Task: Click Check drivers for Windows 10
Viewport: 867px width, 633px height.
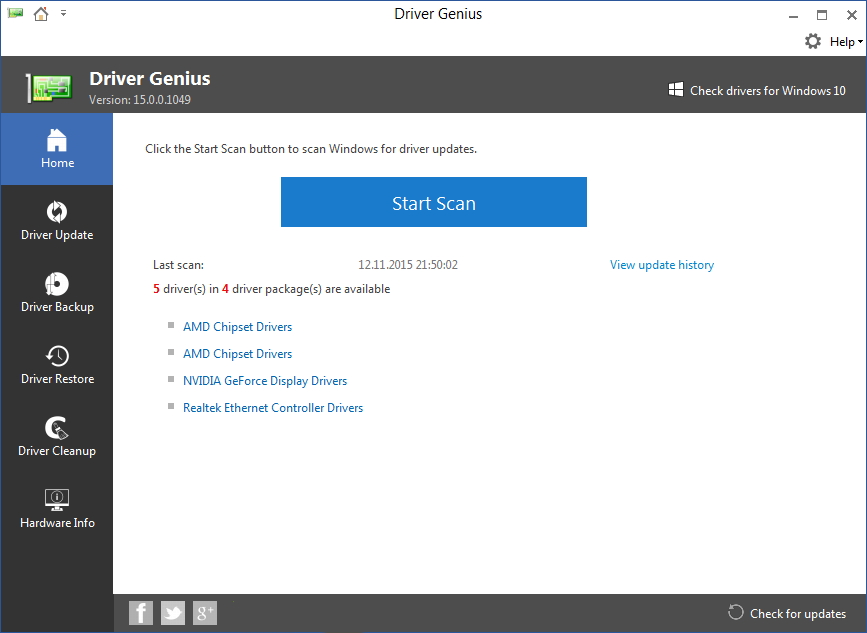Action: tap(757, 91)
